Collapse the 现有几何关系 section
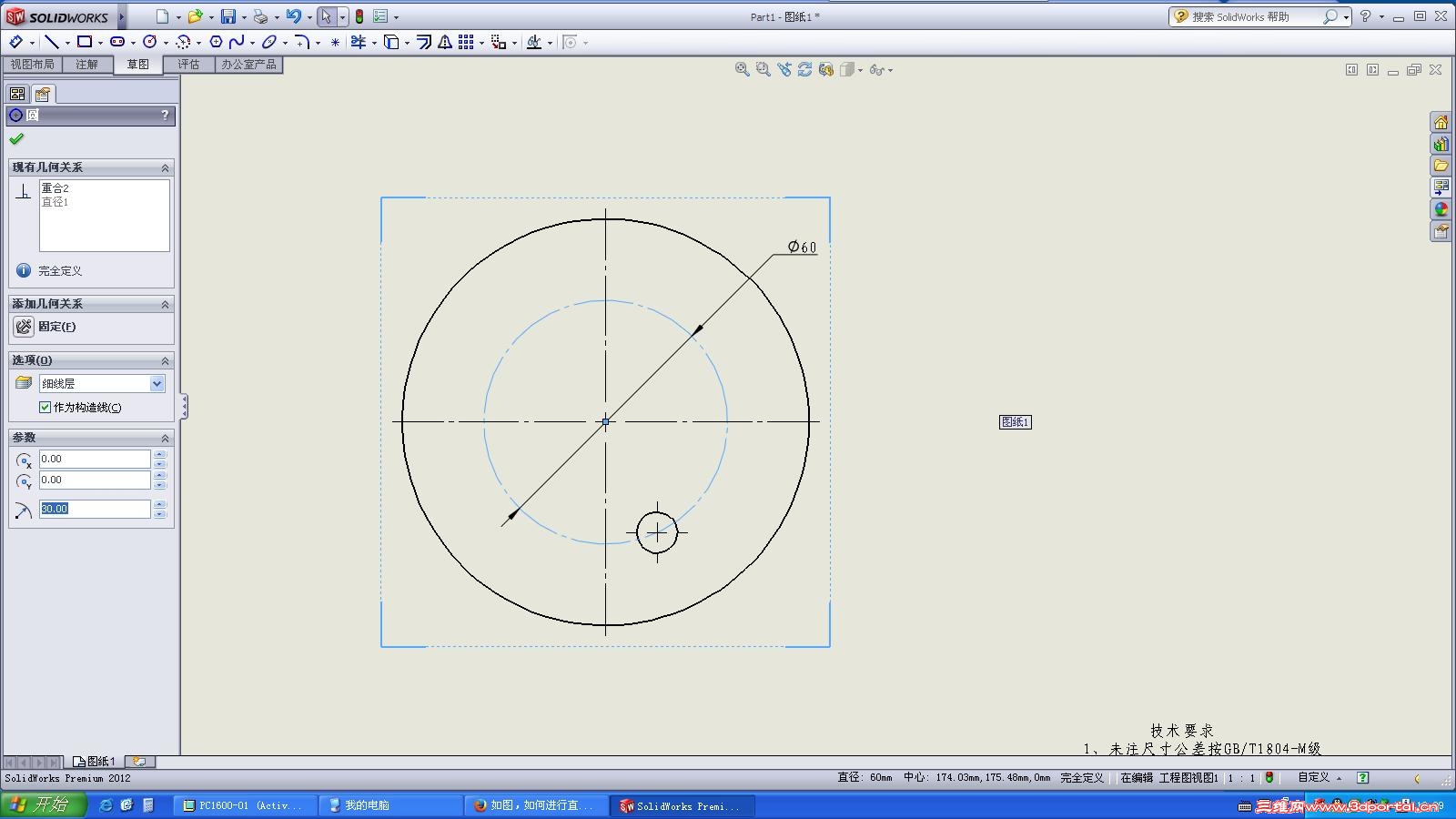The height and width of the screenshot is (819, 1456). click(x=165, y=167)
